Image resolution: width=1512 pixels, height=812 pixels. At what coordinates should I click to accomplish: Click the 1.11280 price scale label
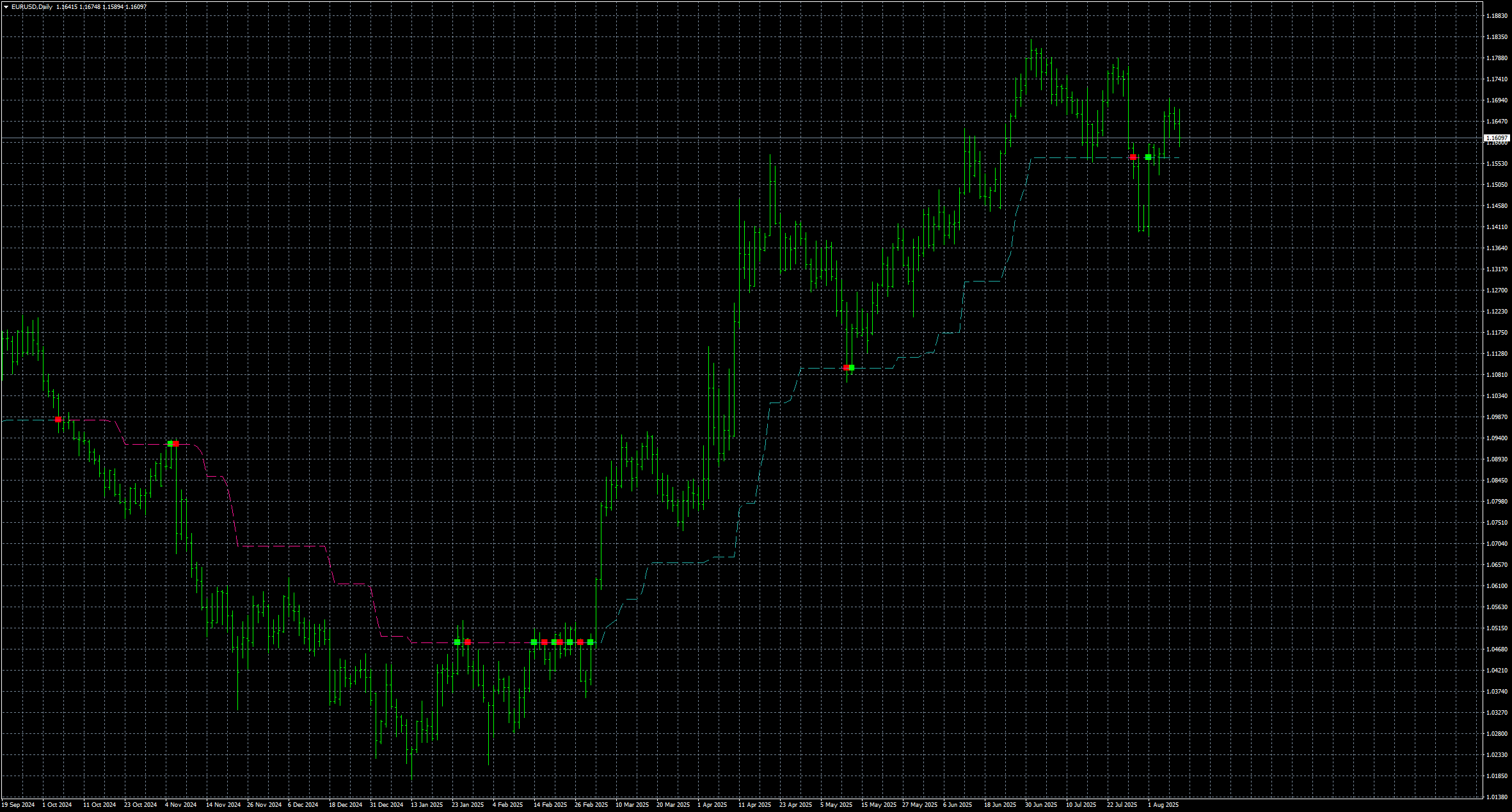coord(1497,354)
